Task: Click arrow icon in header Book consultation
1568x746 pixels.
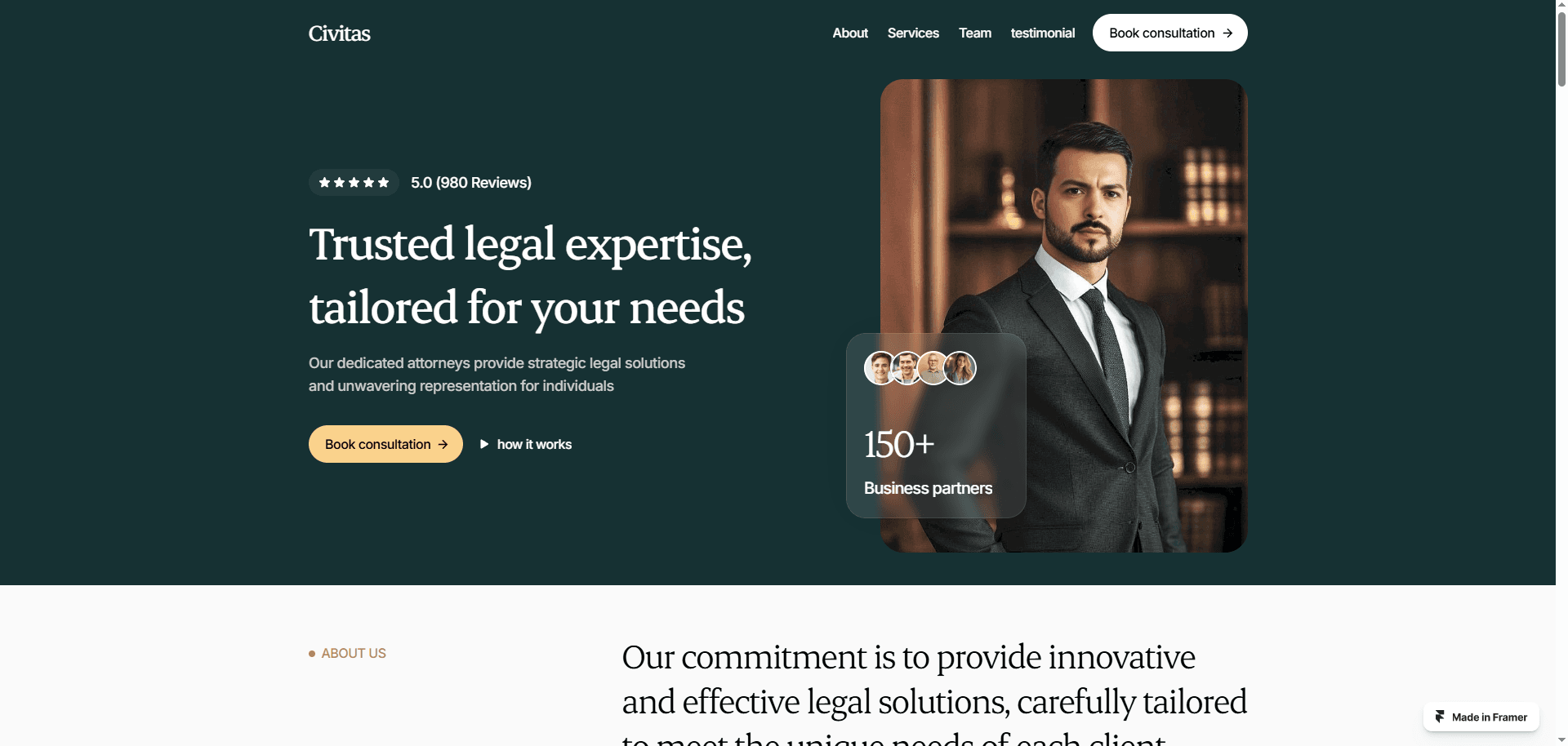Action: [x=1227, y=33]
